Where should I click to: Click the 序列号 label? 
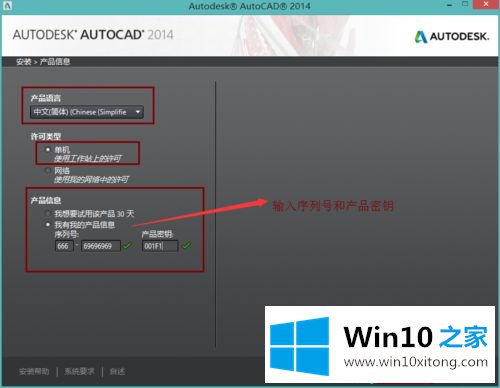[67, 234]
